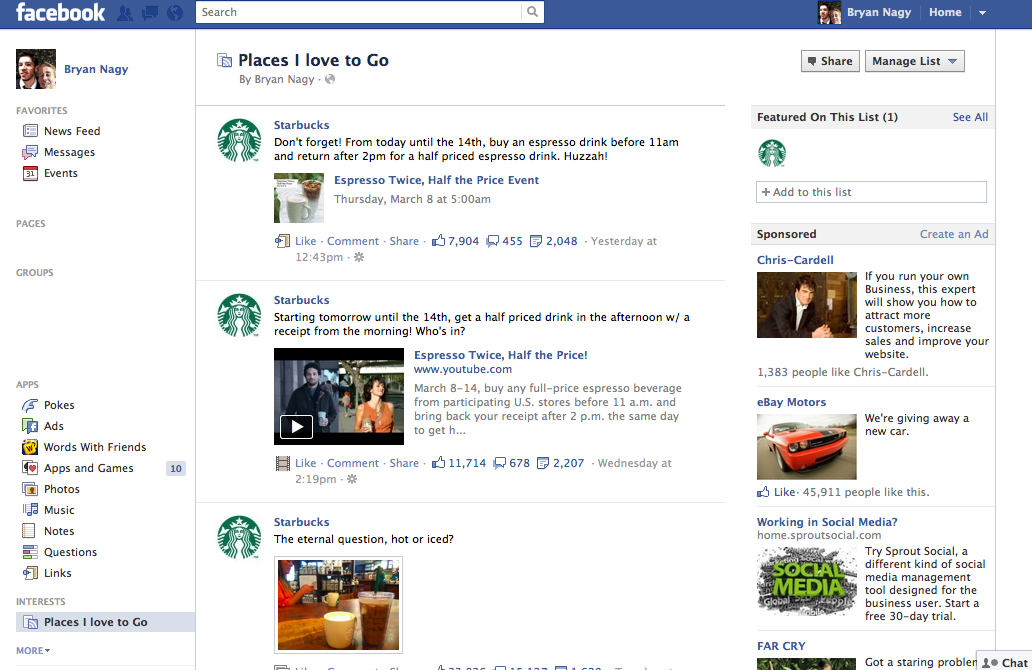
Task: Click Add to this list field
Action: [x=871, y=192]
